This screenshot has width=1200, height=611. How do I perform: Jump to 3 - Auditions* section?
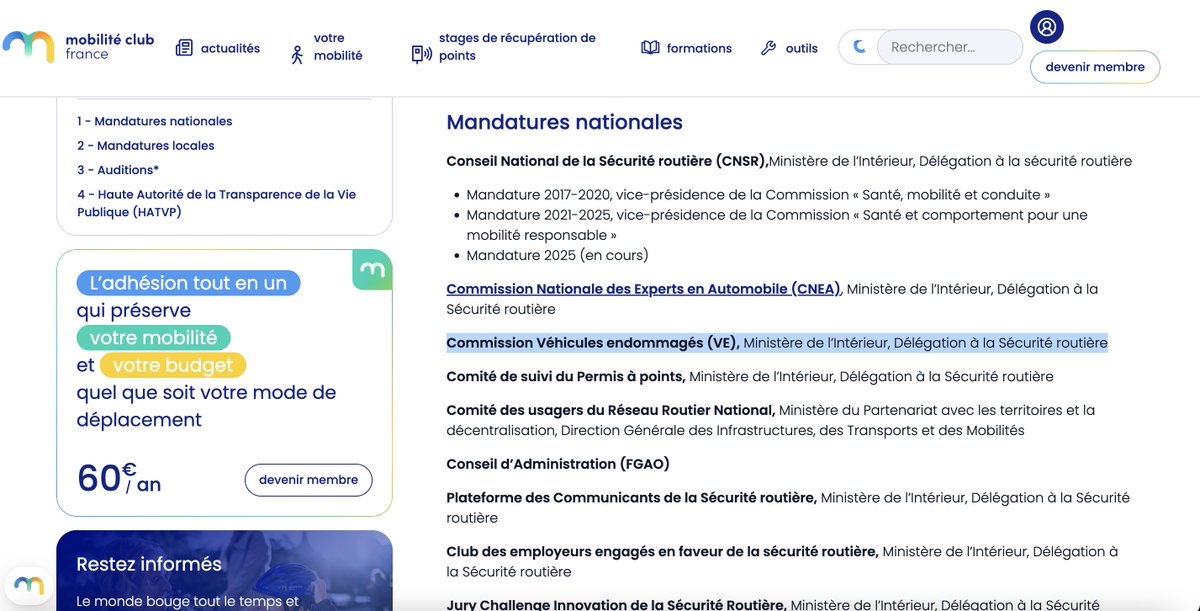coord(118,170)
